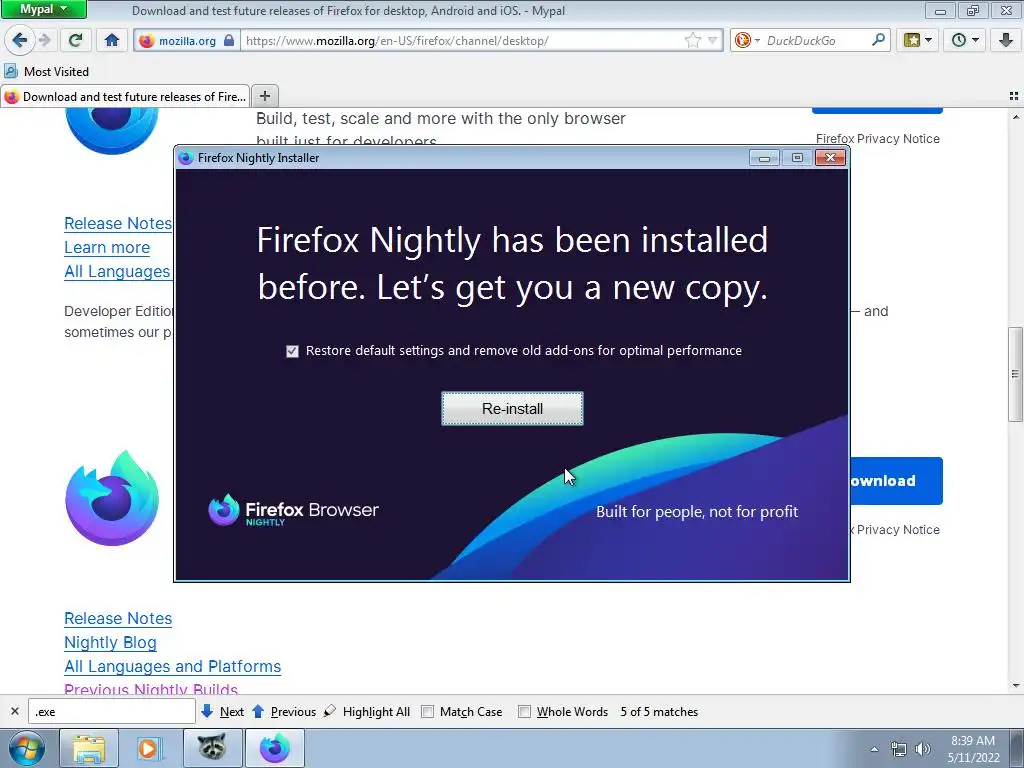Click the volume speaker tray icon
Viewport: 1024px width, 768px height.
(x=923, y=749)
